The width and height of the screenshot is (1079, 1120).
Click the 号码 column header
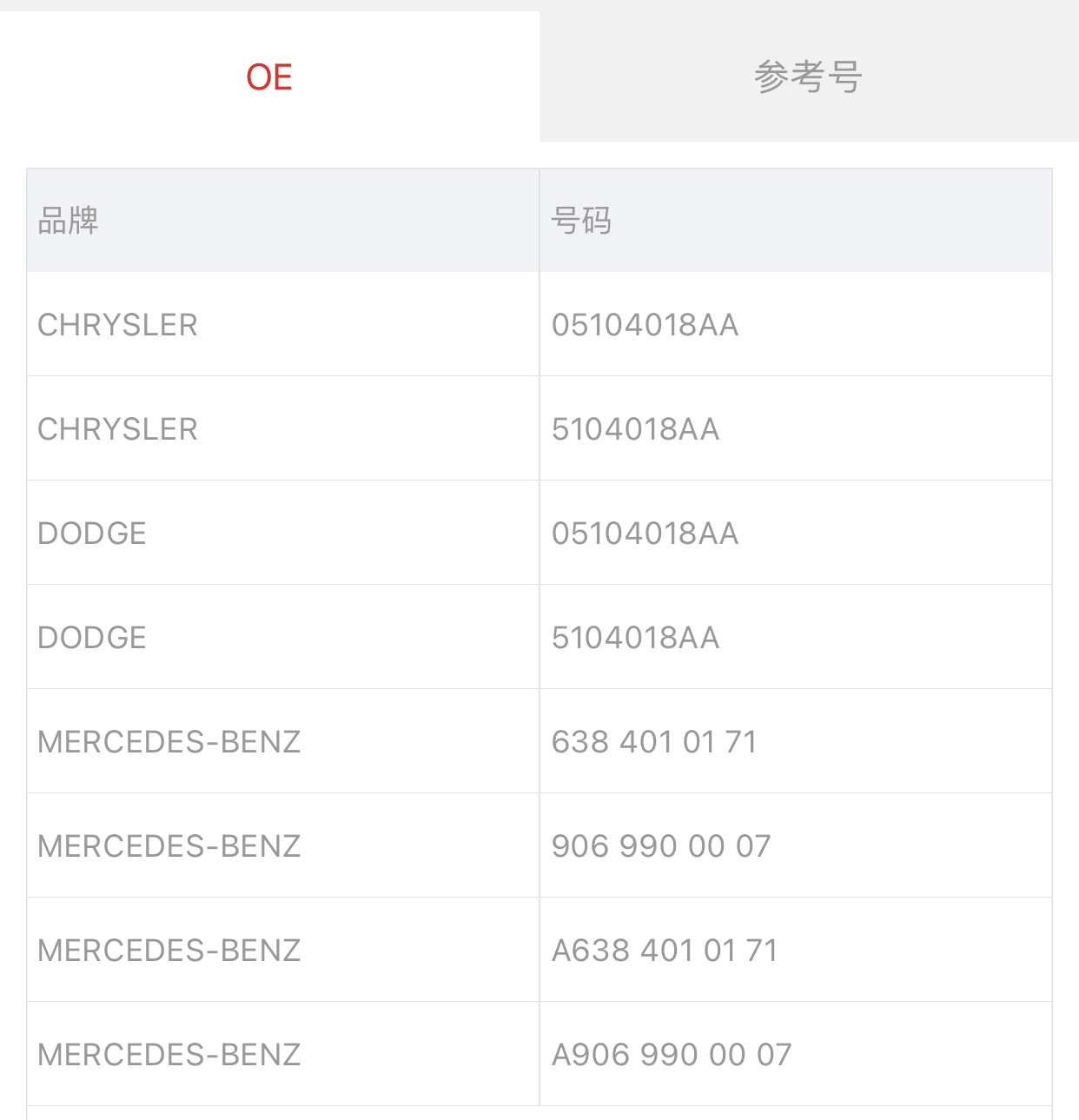tap(581, 221)
